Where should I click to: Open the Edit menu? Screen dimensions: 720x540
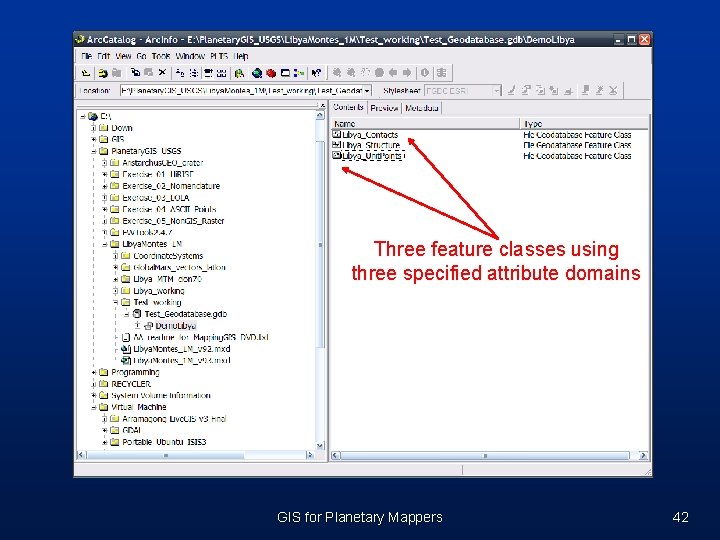point(103,56)
